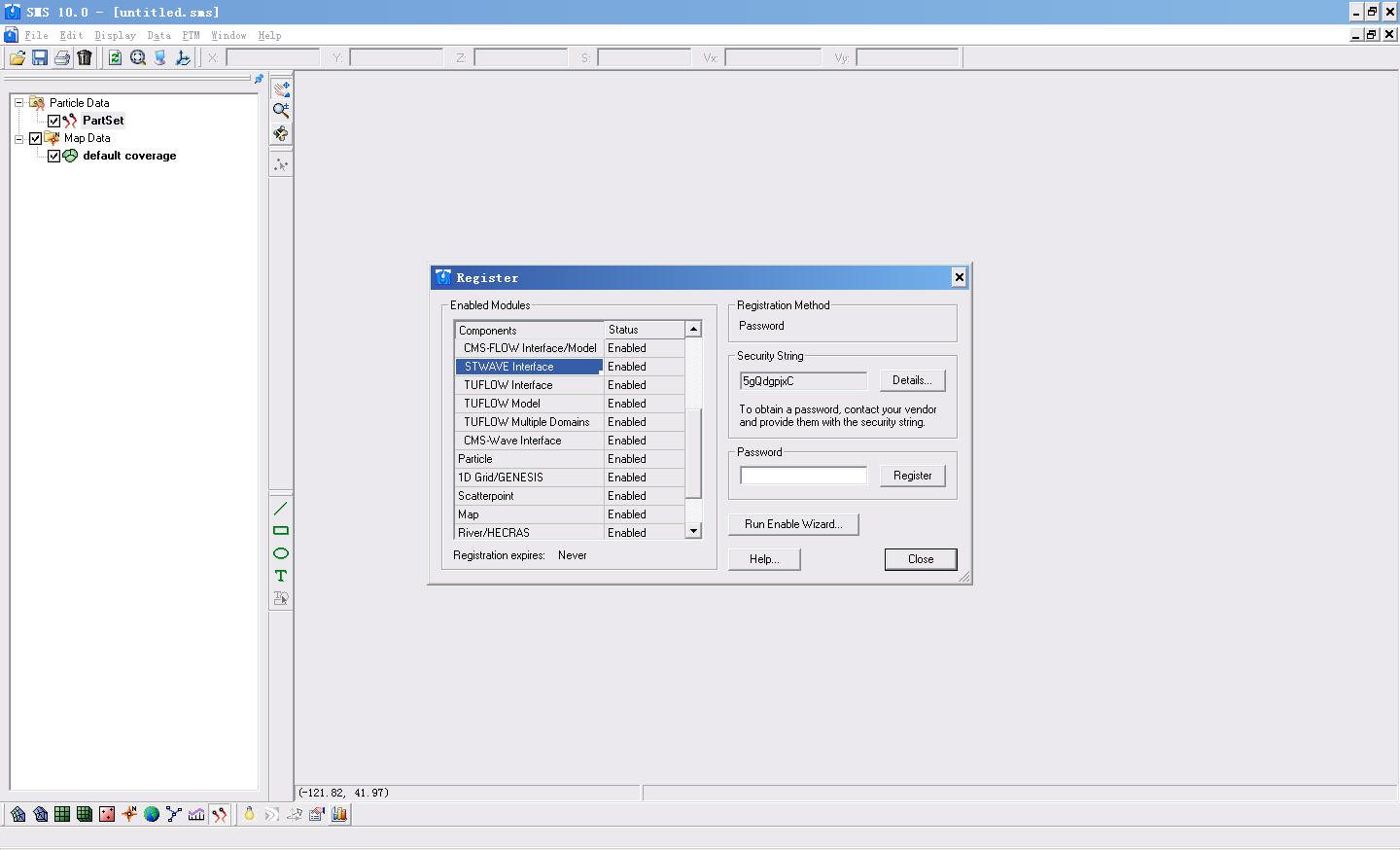Click the XYZ axes plane-view icon
Image resolution: width=1400 pixels, height=850 pixels.
click(183, 57)
